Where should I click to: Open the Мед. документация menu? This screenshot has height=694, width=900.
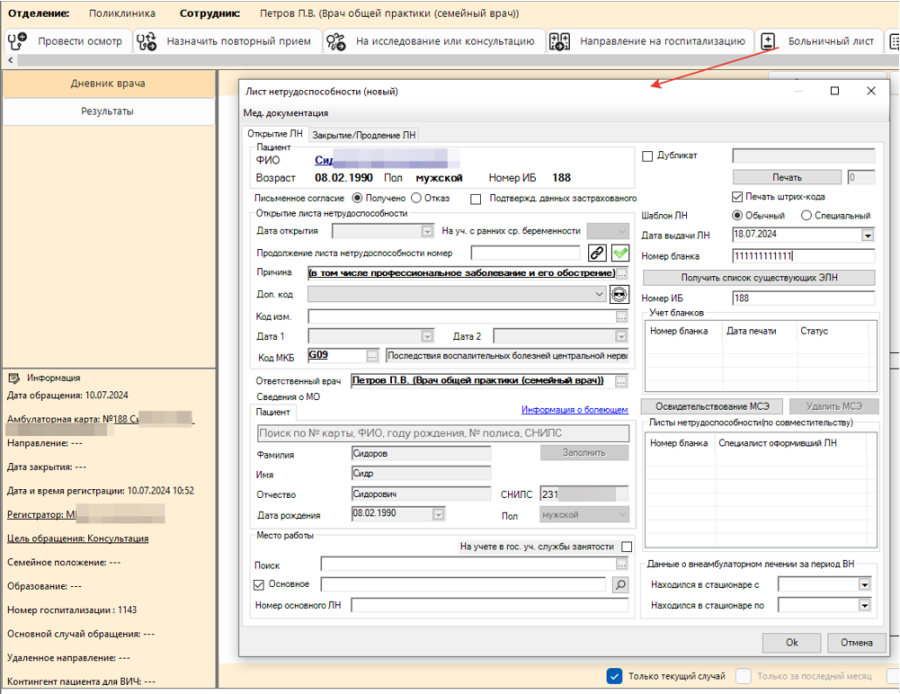tap(286, 113)
